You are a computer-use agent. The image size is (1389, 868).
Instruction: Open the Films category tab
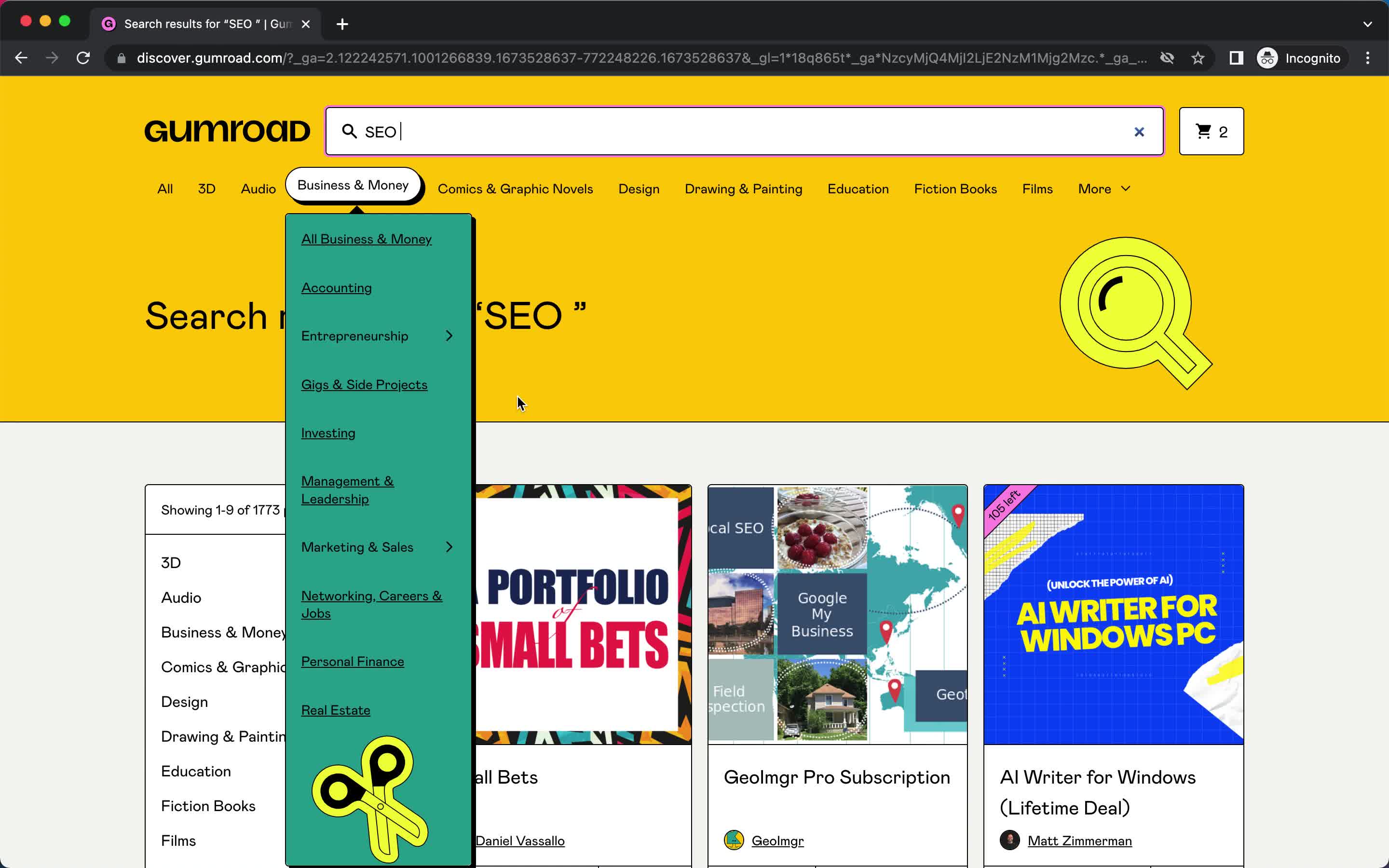pos(1037,189)
